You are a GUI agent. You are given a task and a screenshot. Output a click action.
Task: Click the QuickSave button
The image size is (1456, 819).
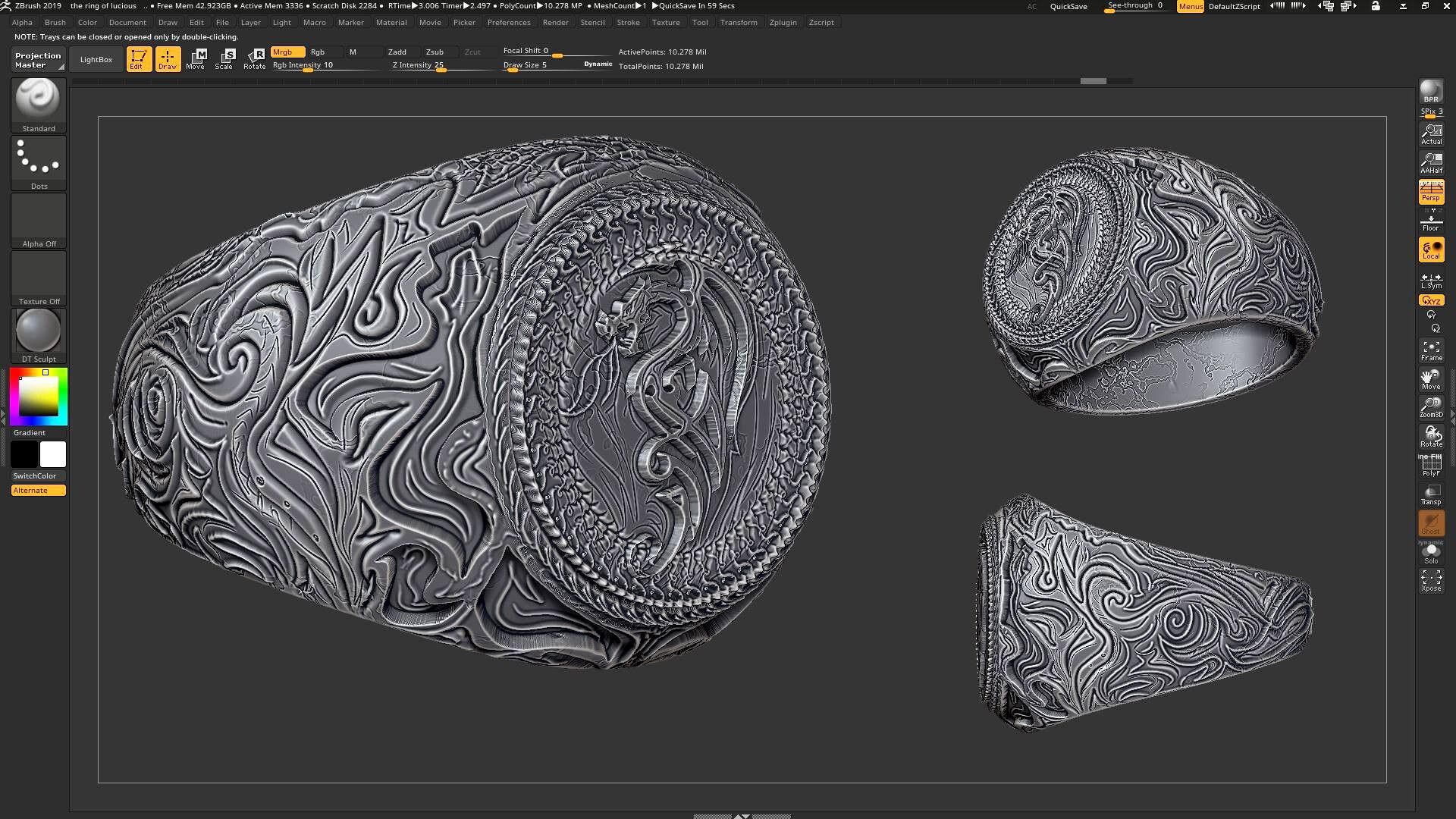point(1068,6)
